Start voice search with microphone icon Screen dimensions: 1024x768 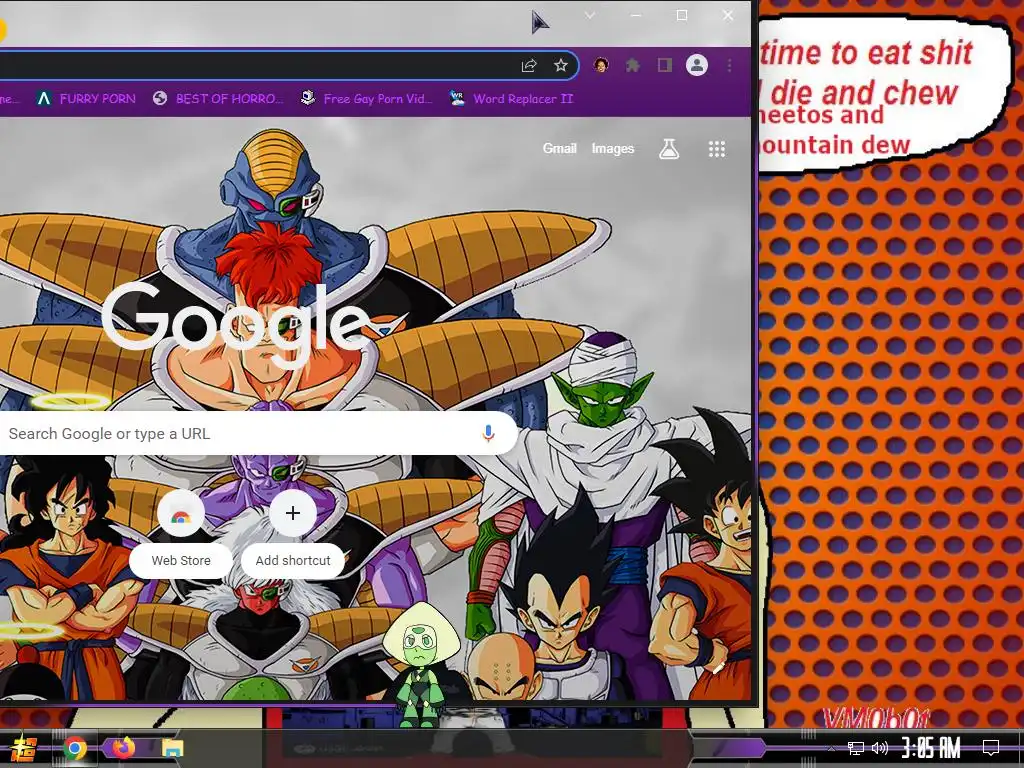tap(488, 433)
